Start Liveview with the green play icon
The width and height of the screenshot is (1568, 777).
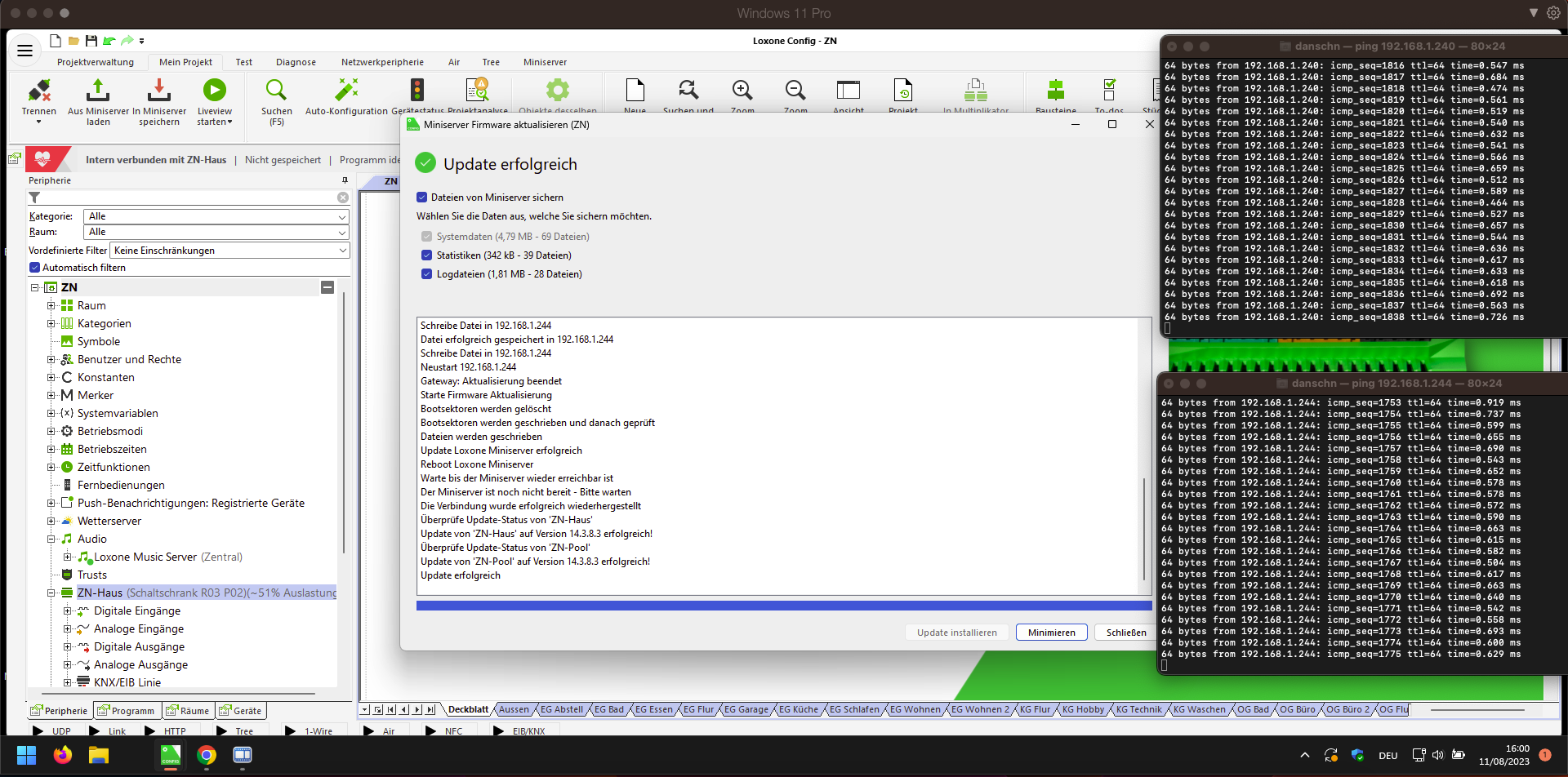point(215,90)
